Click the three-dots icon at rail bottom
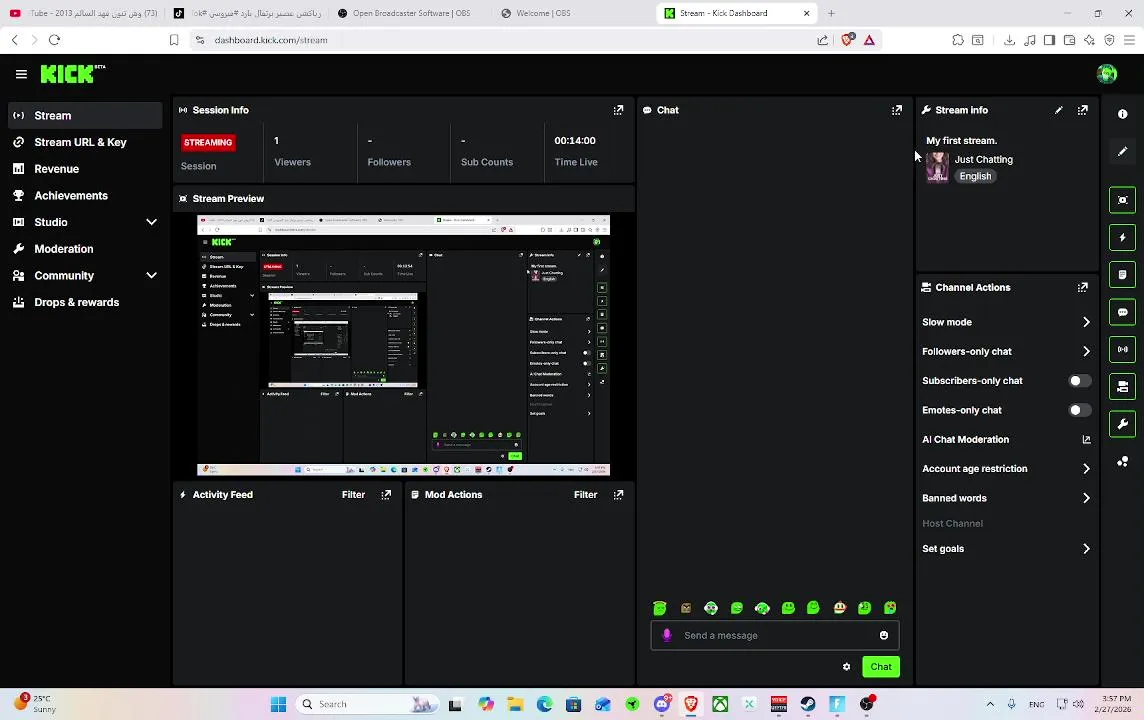Screen dimensions: 1144x720 1122,462
